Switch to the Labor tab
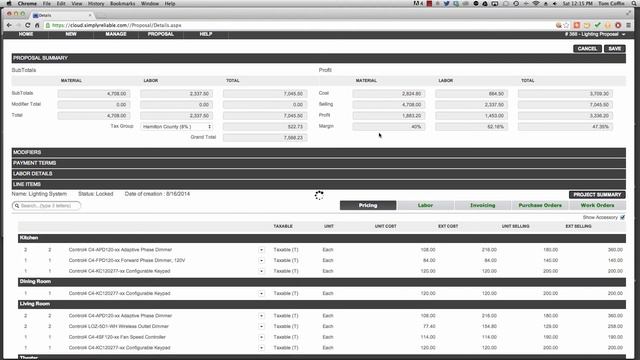 point(425,205)
